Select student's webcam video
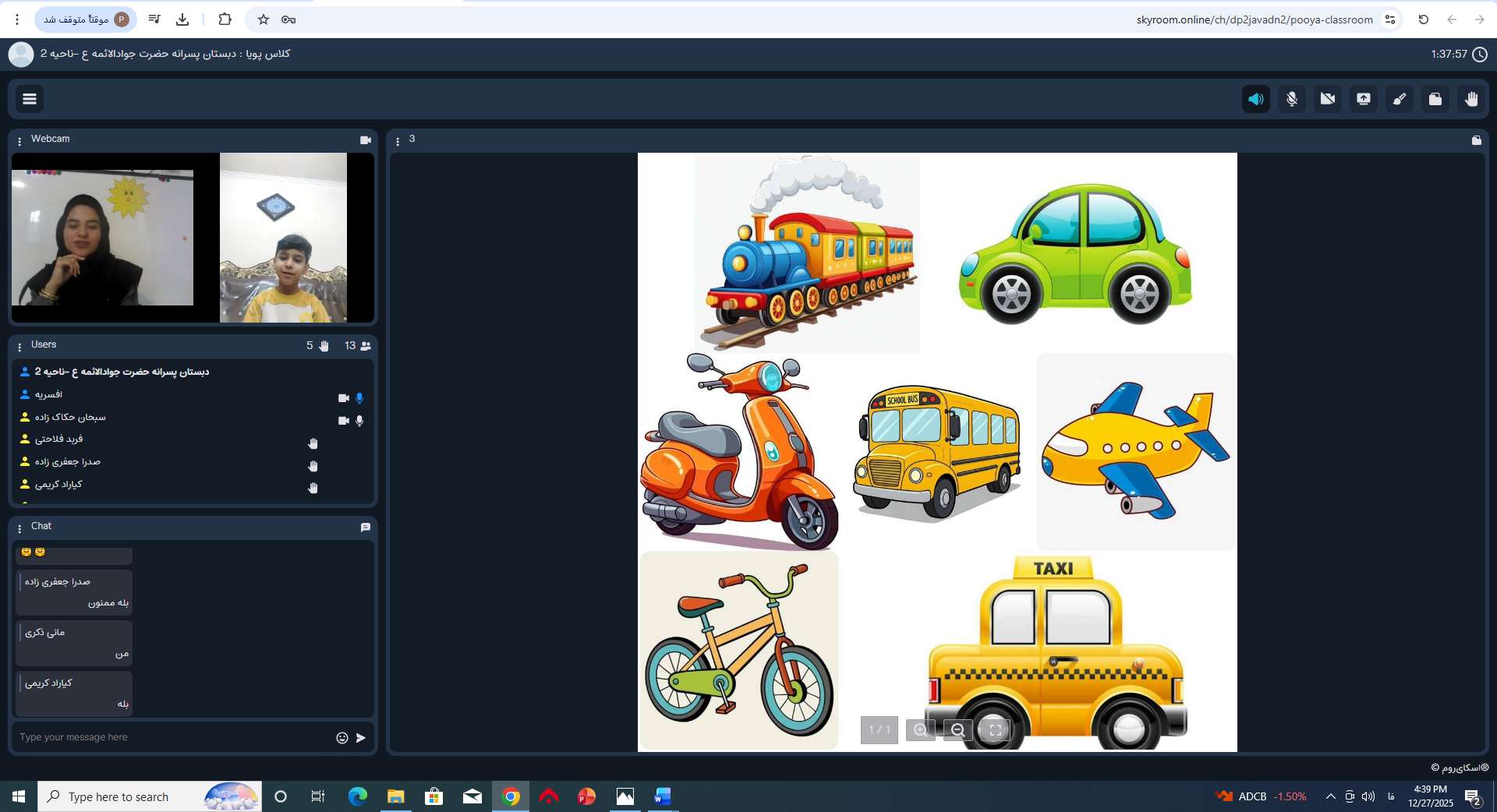This screenshot has width=1497, height=812. [x=283, y=238]
